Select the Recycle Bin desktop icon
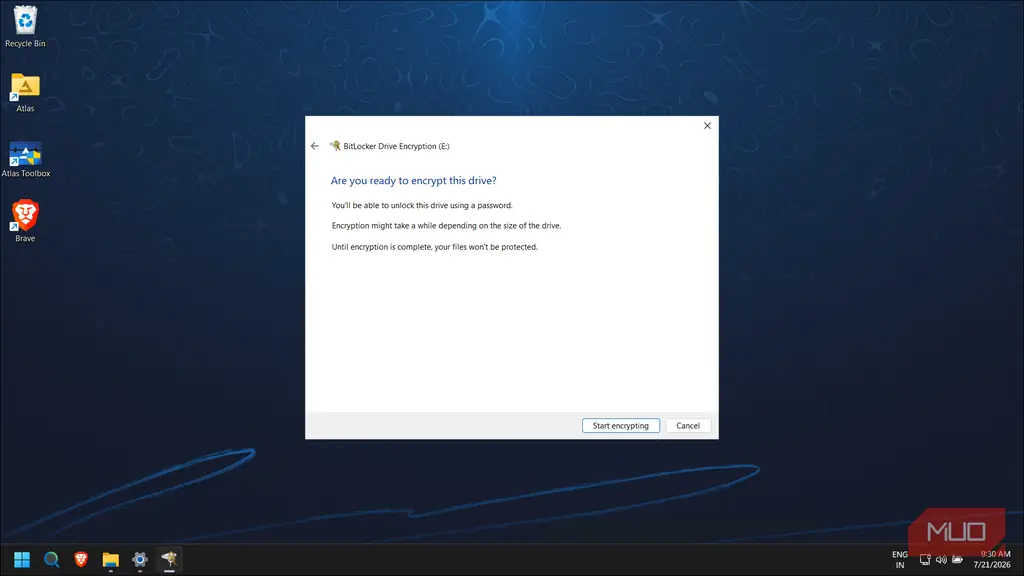 (x=25, y=27)
